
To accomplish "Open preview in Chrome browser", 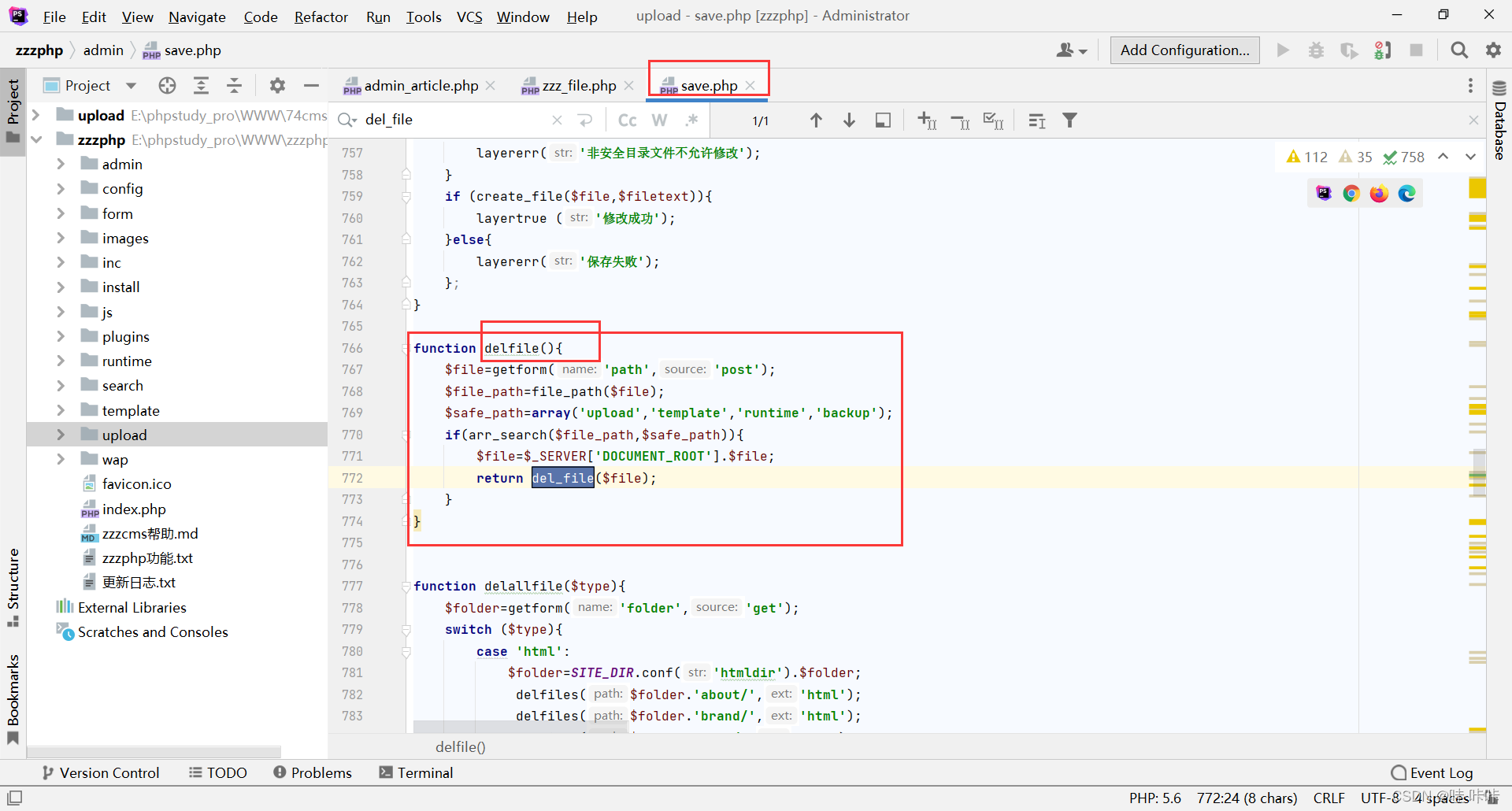I will (1351, 193).
